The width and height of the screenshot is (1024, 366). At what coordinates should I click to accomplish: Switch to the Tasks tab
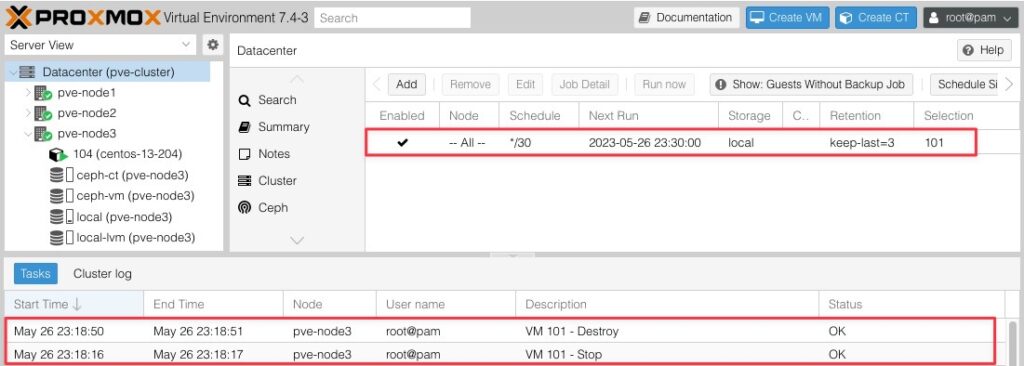click(35, 274)
